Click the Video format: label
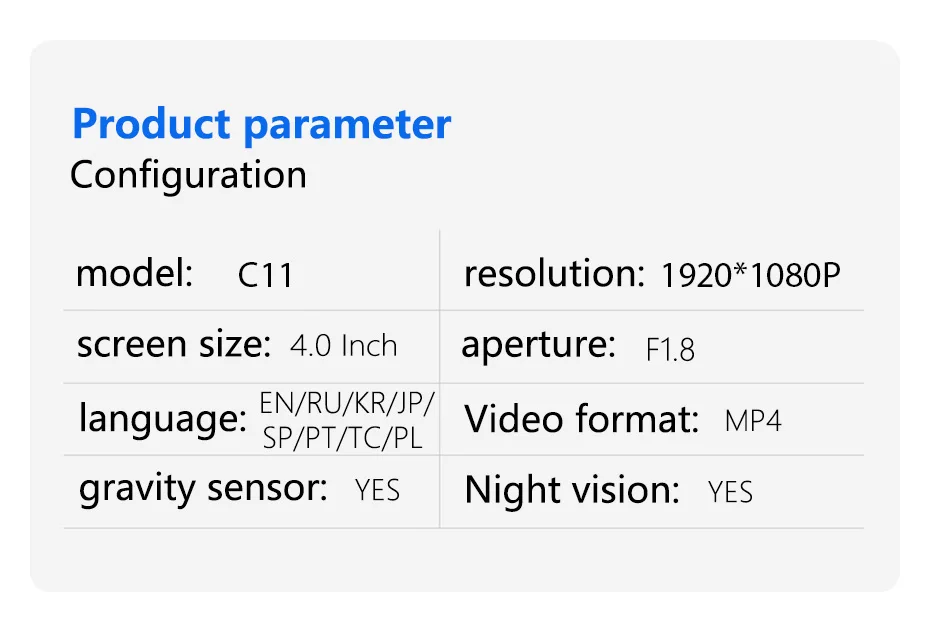The width and height of the screenshot is (930, 620). pyautogui.click(x=581, y=419)
